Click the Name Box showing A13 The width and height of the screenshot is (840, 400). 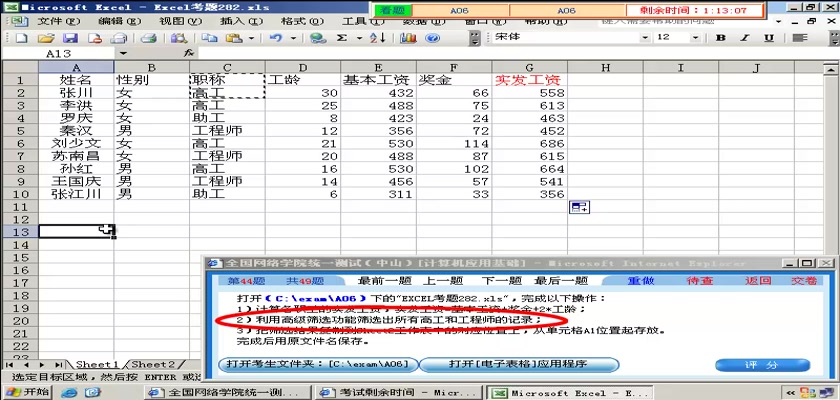59,53
